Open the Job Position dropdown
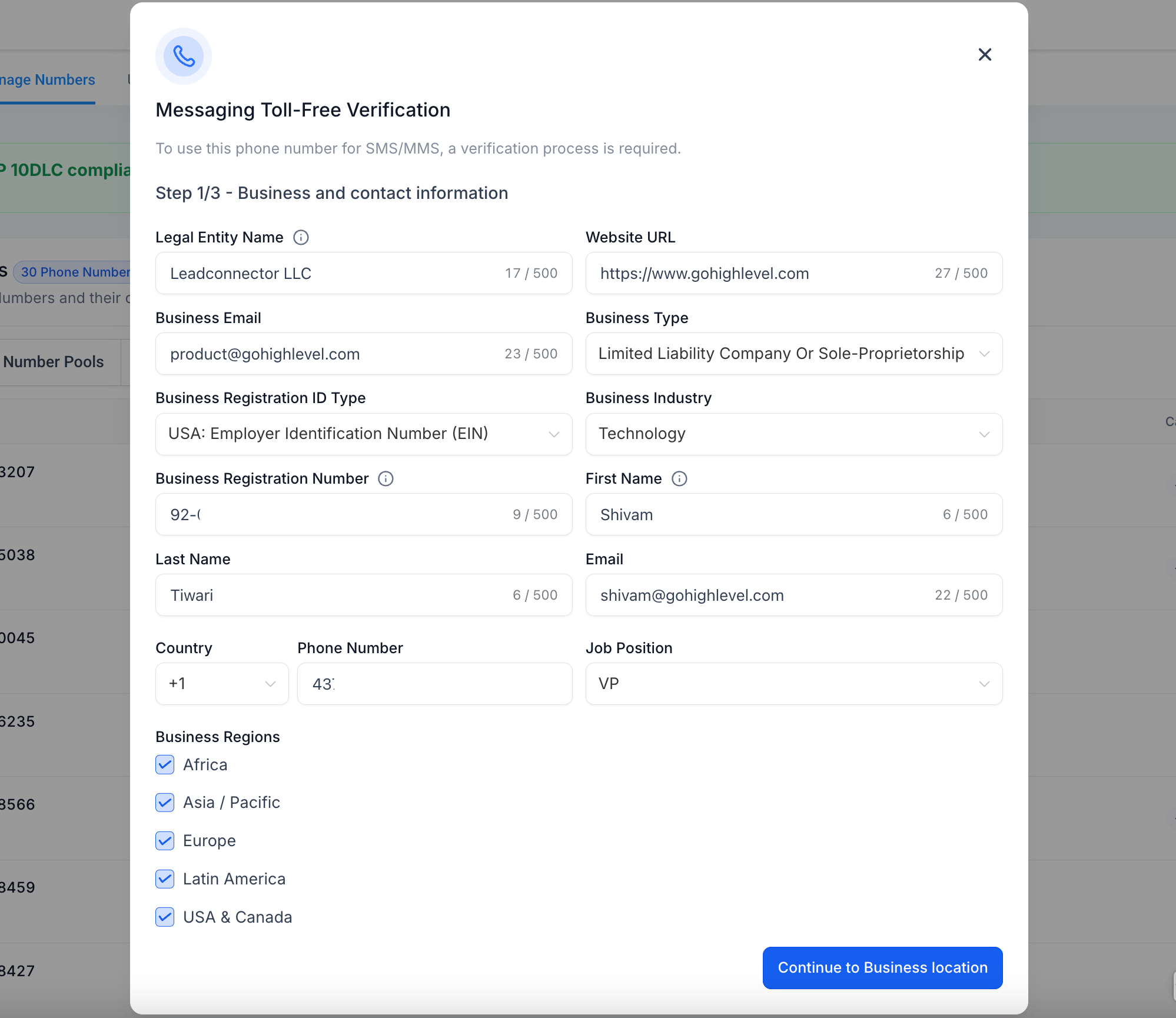Viewport: 1176px width, 1018px height. click(x=793, y=684)
